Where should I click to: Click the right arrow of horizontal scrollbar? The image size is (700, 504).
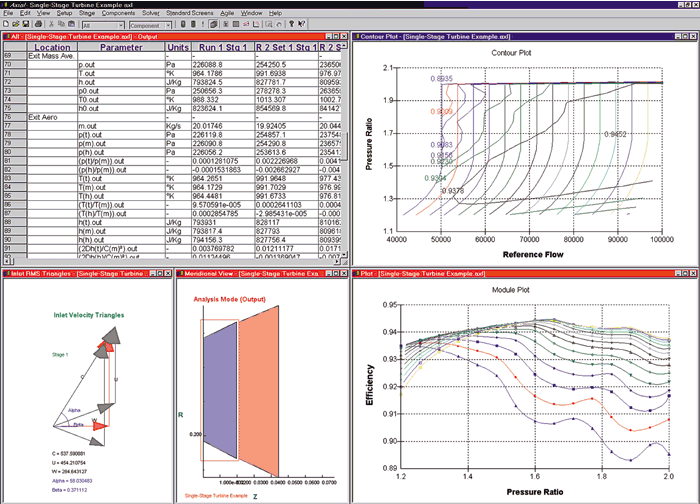coord(337,262)
